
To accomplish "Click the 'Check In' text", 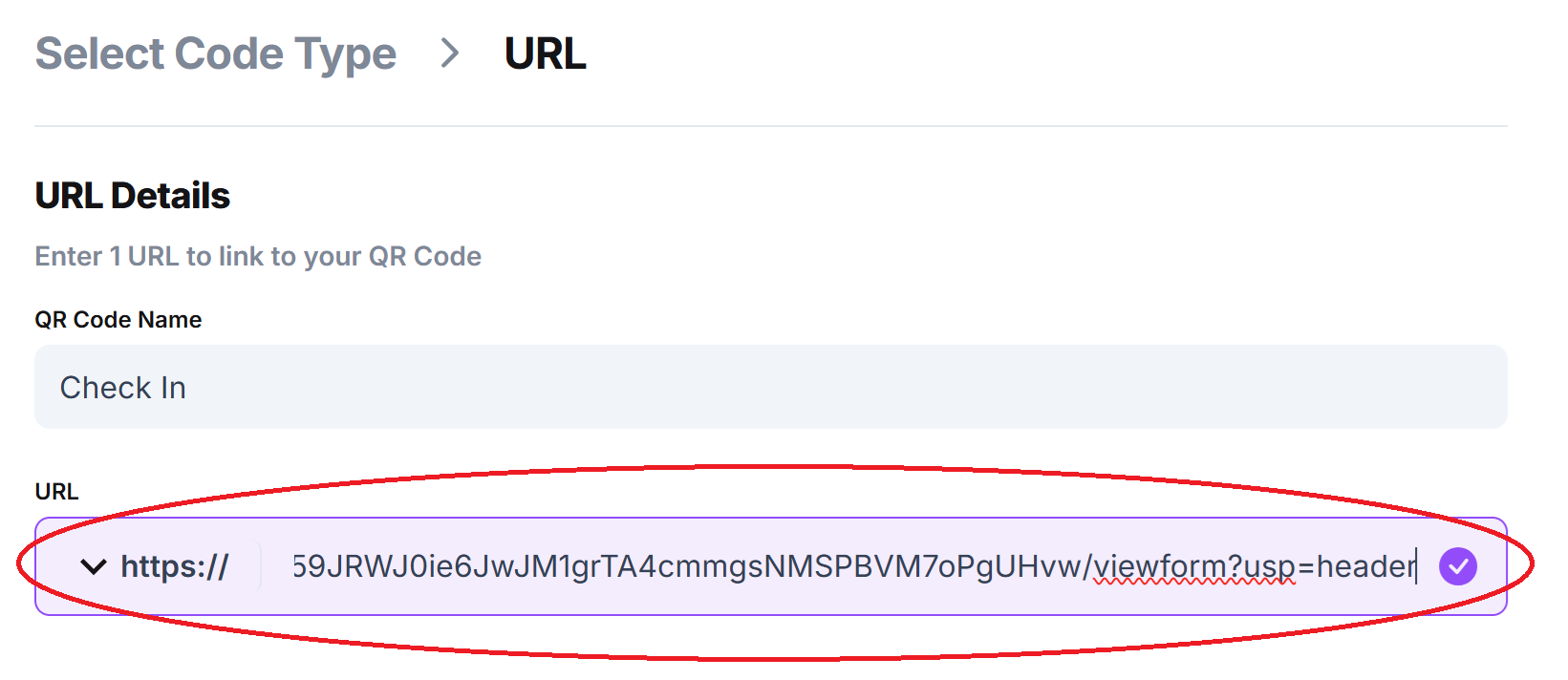I will (x=123, y=388).
